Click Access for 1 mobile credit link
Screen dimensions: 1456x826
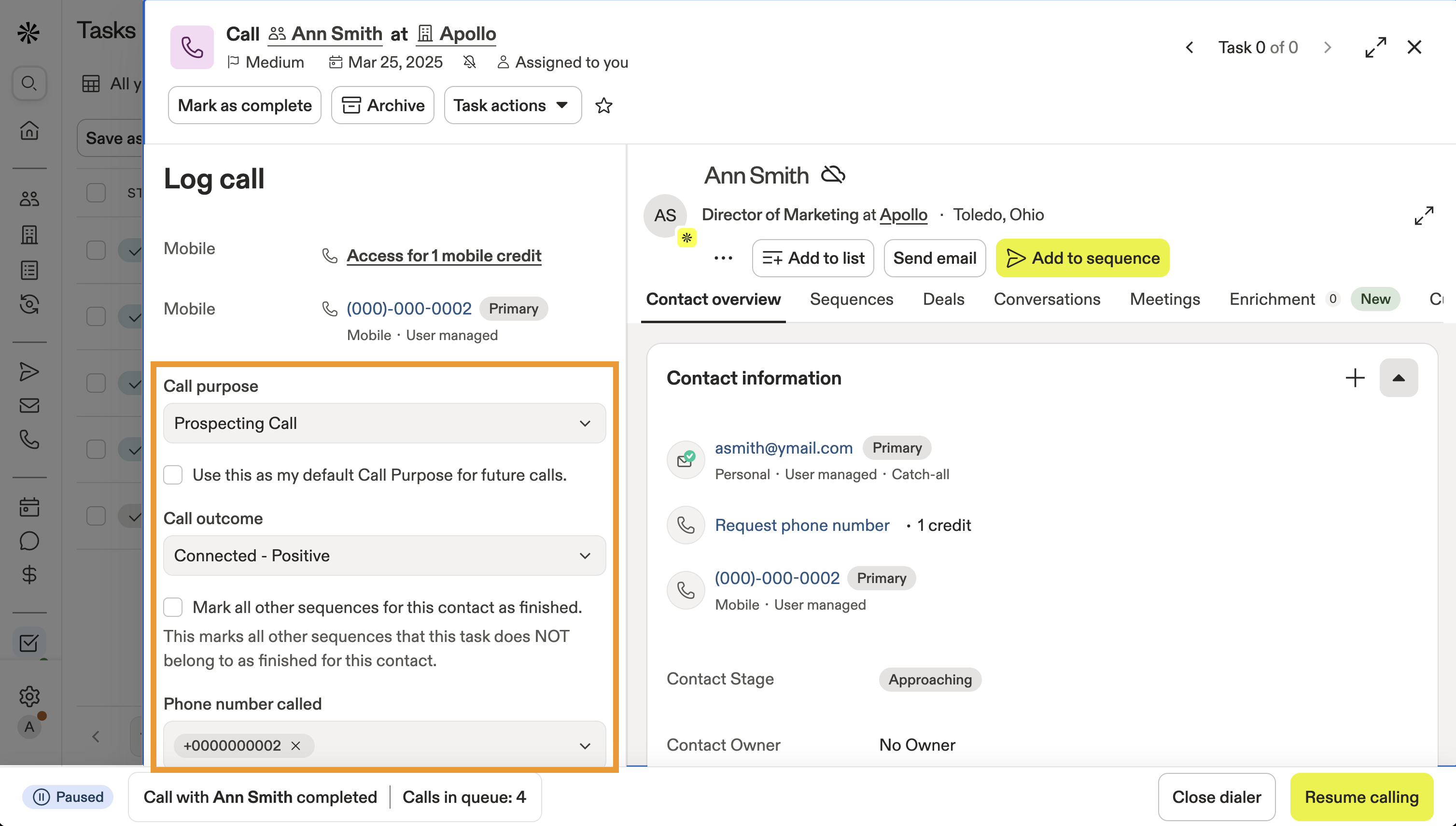[x=444, y=256]
